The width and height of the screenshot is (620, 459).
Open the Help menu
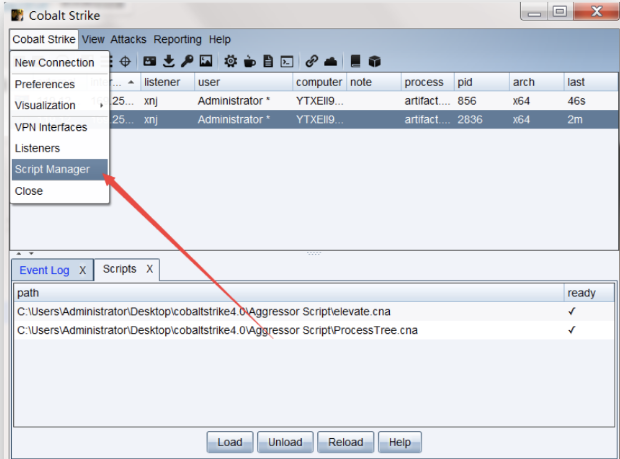point(219,40)
